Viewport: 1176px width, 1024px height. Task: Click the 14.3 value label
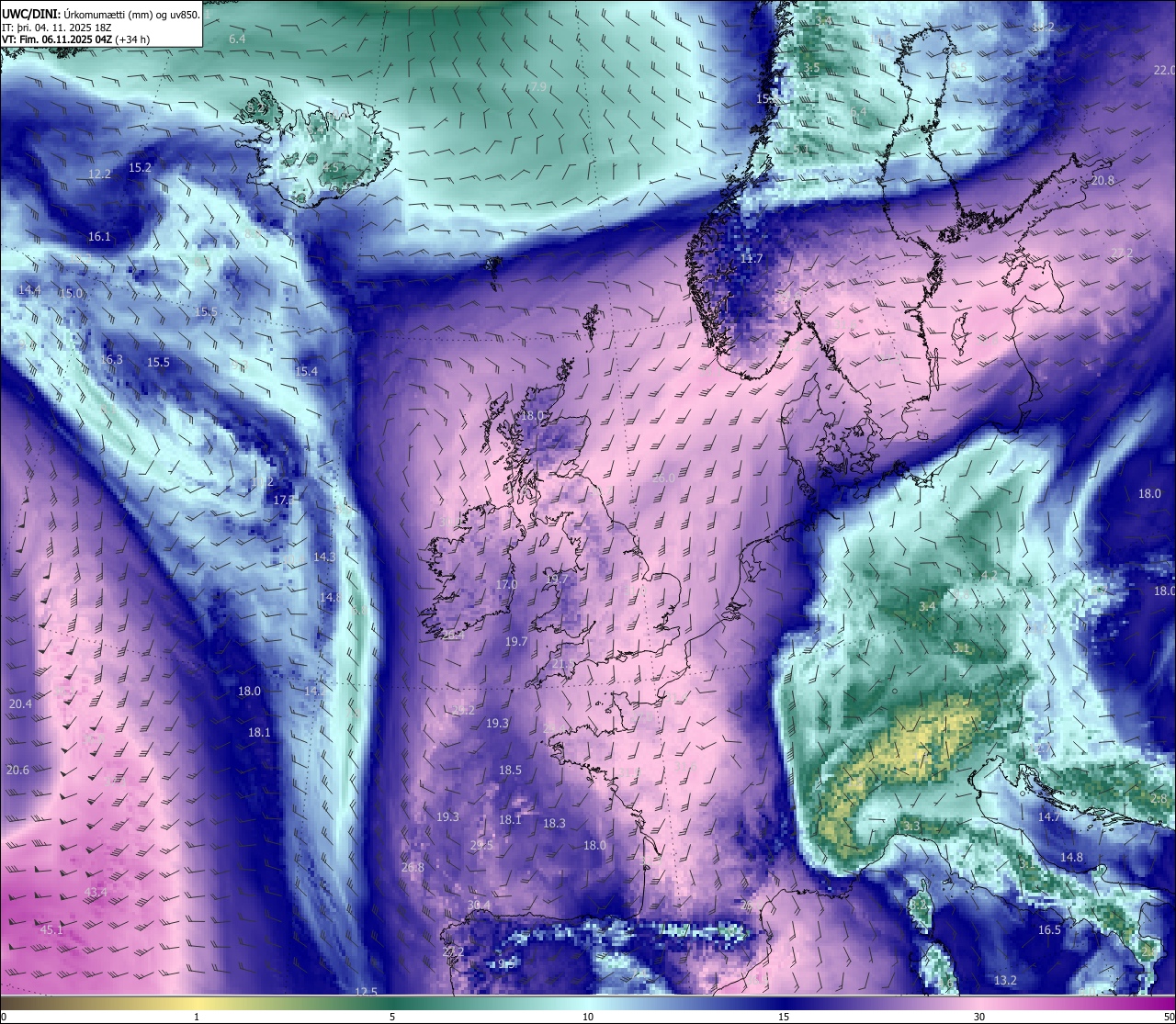(324, 557)
